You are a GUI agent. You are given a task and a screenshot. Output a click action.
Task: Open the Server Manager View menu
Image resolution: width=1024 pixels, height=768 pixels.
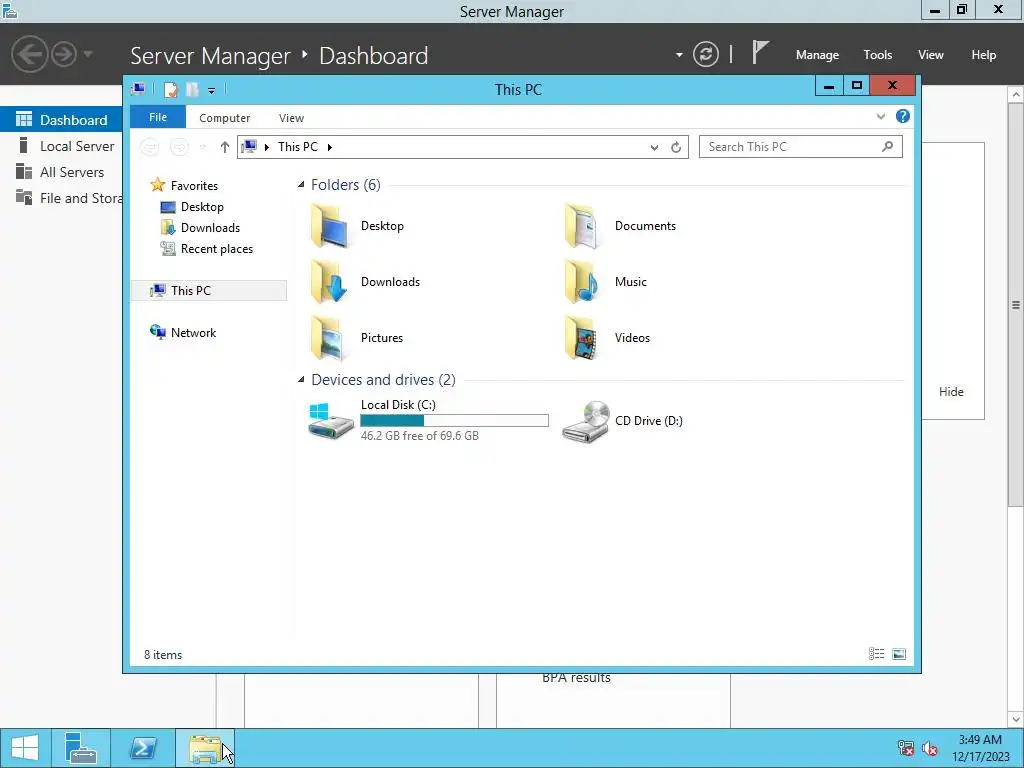coord(931,55)
